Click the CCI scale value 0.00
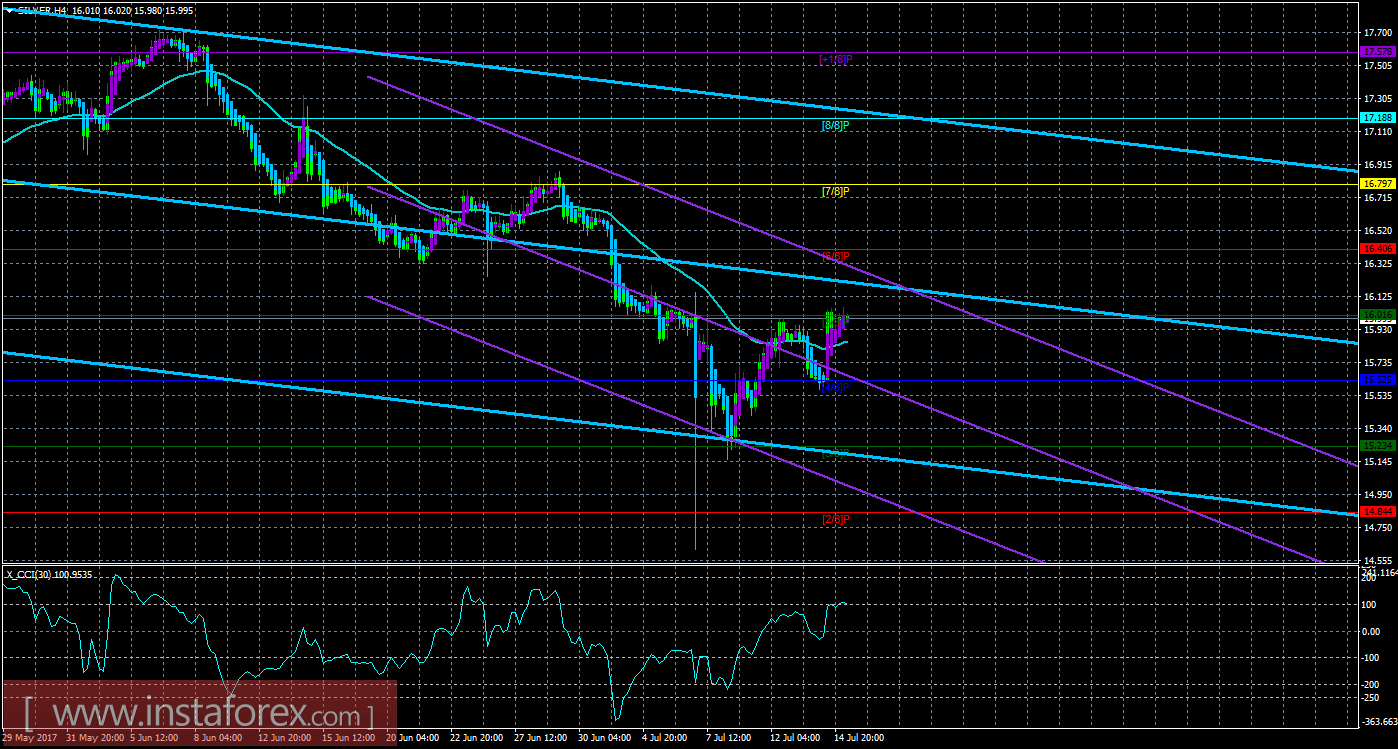 click(1371, 632)
